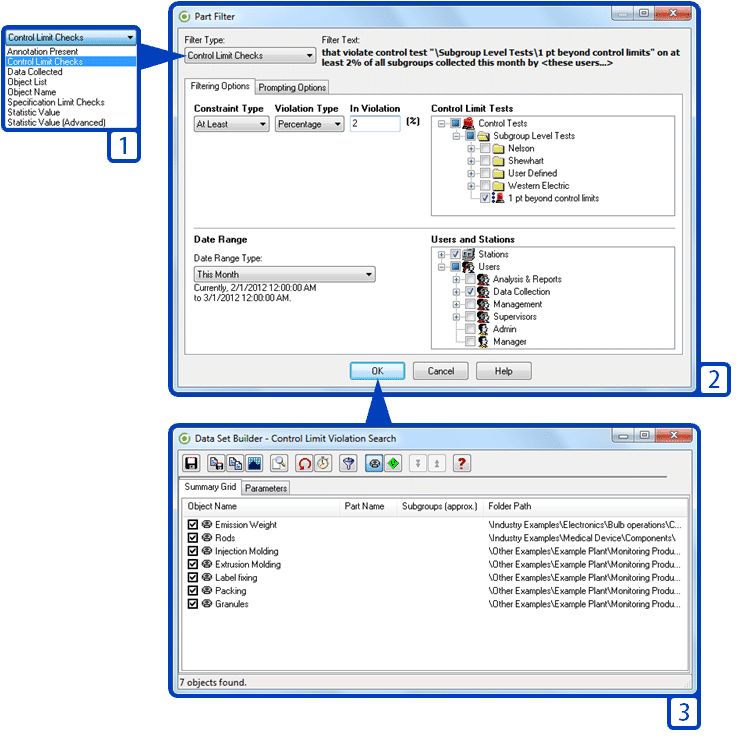736x736 pixels.
Task: Toggle the Data Collection users checkbox
Action: pos(470,292)
